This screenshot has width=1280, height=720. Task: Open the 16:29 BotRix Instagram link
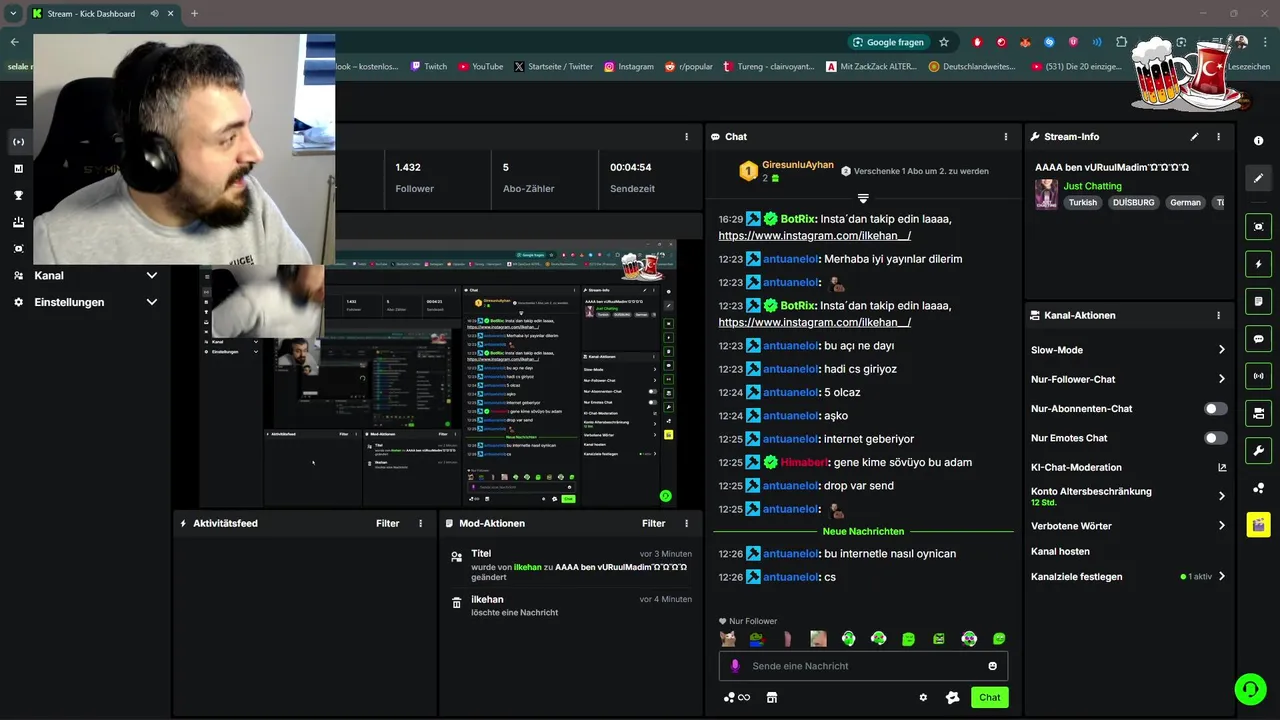tap(814, 236)
